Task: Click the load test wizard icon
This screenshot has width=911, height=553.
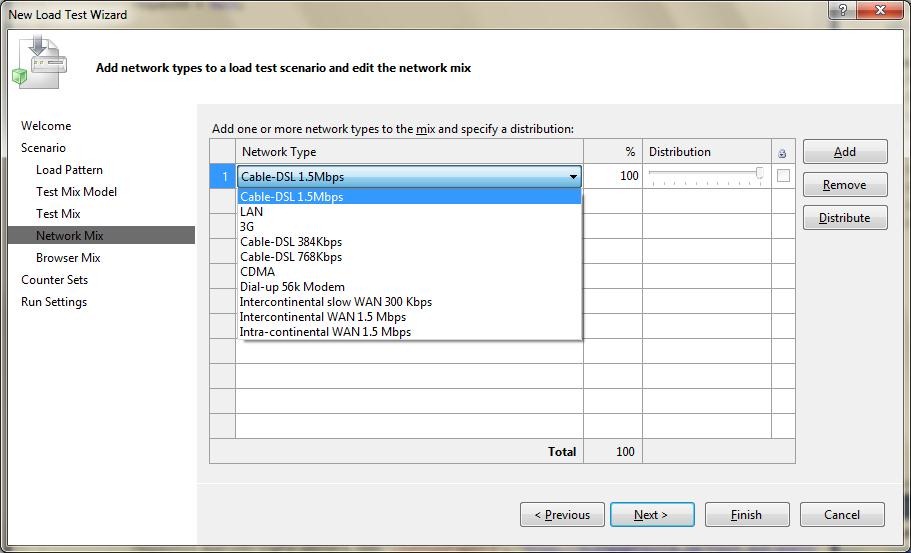Action: tap(40, 62)
